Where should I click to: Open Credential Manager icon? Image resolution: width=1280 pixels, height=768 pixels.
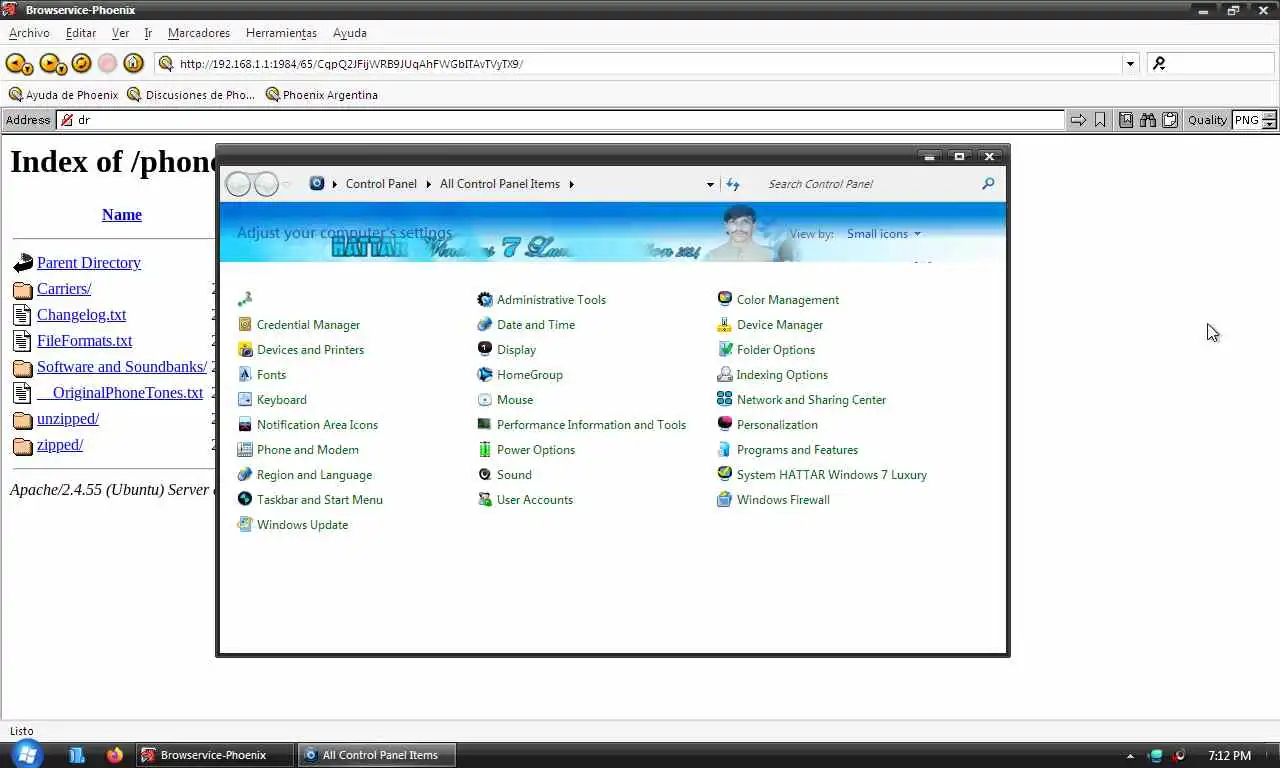click(245, 325)
